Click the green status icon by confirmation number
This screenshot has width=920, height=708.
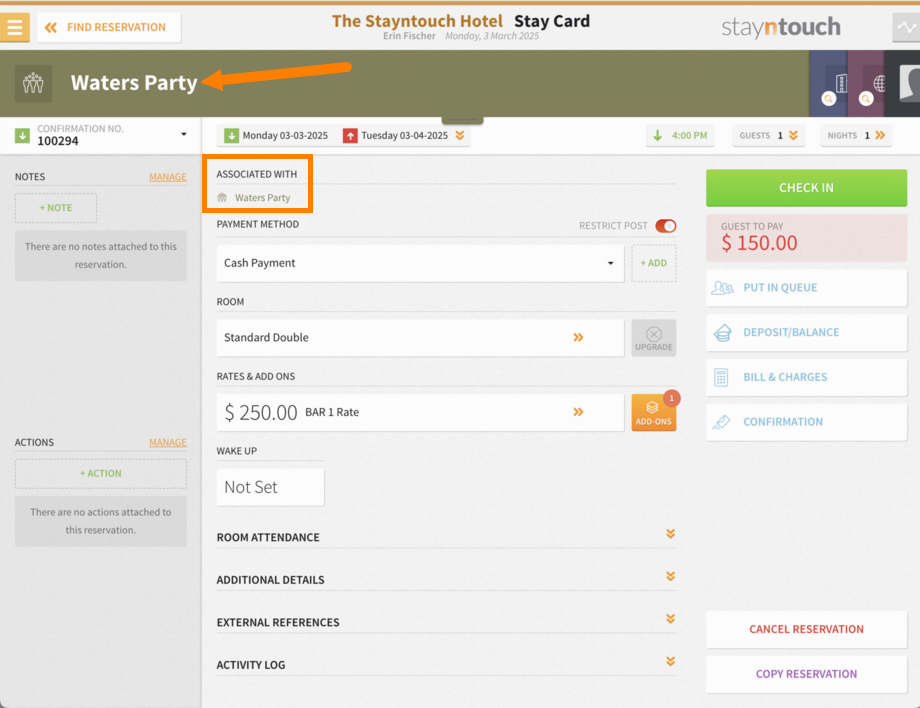pyautogui.click(x=22, y=136)
